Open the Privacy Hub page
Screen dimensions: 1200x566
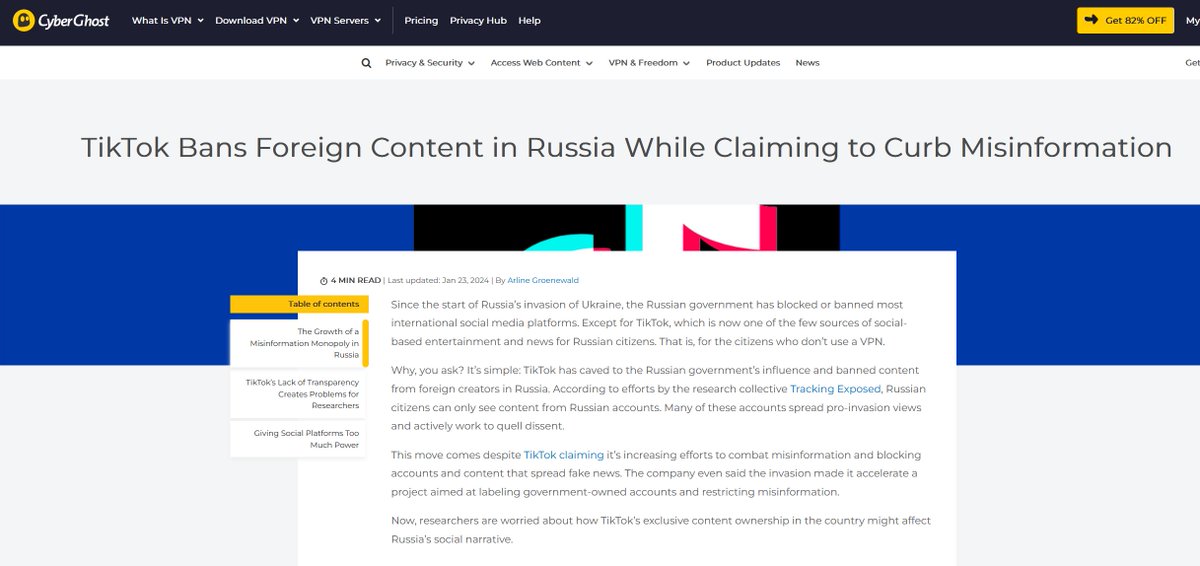[x=478, y=20]
